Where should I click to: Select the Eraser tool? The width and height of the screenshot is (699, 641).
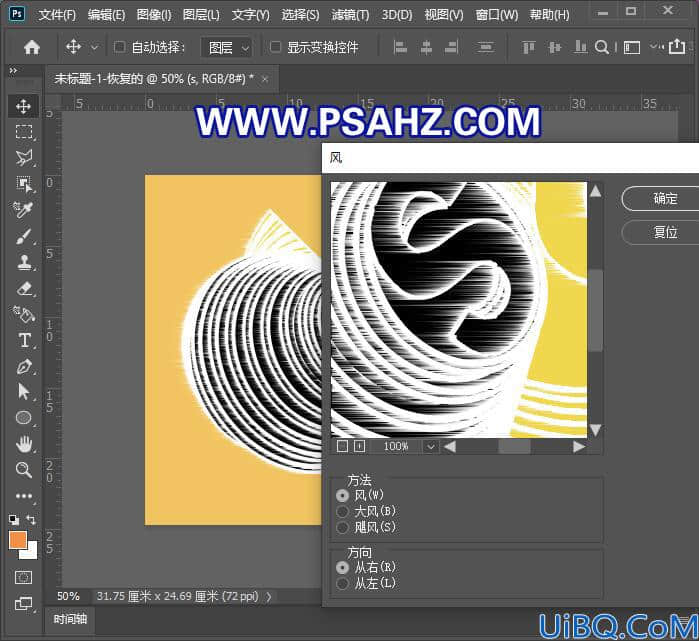tap(23, 288)
